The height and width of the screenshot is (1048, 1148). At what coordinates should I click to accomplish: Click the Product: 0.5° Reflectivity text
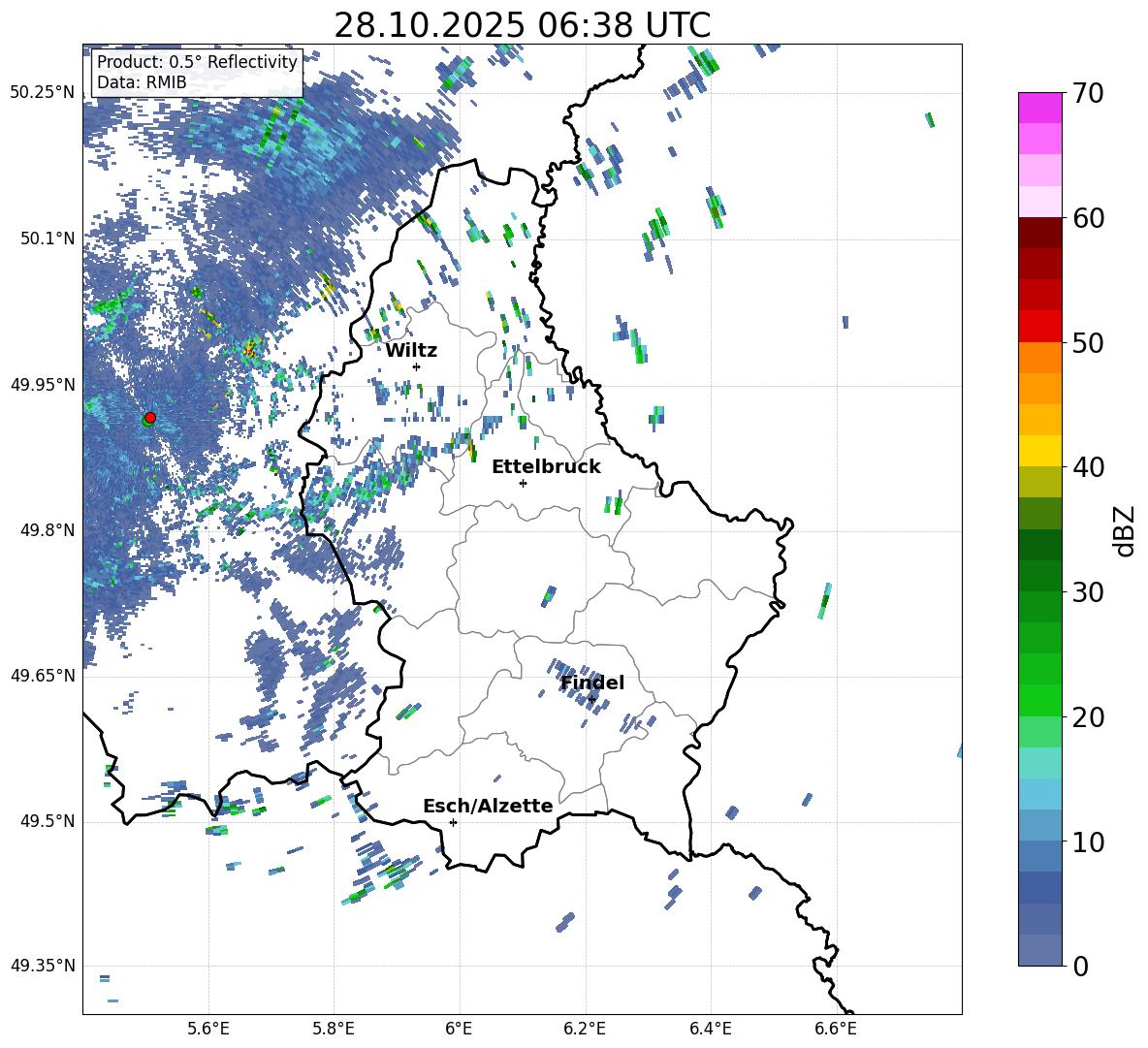pyautogui.click(x=197, y=62)
